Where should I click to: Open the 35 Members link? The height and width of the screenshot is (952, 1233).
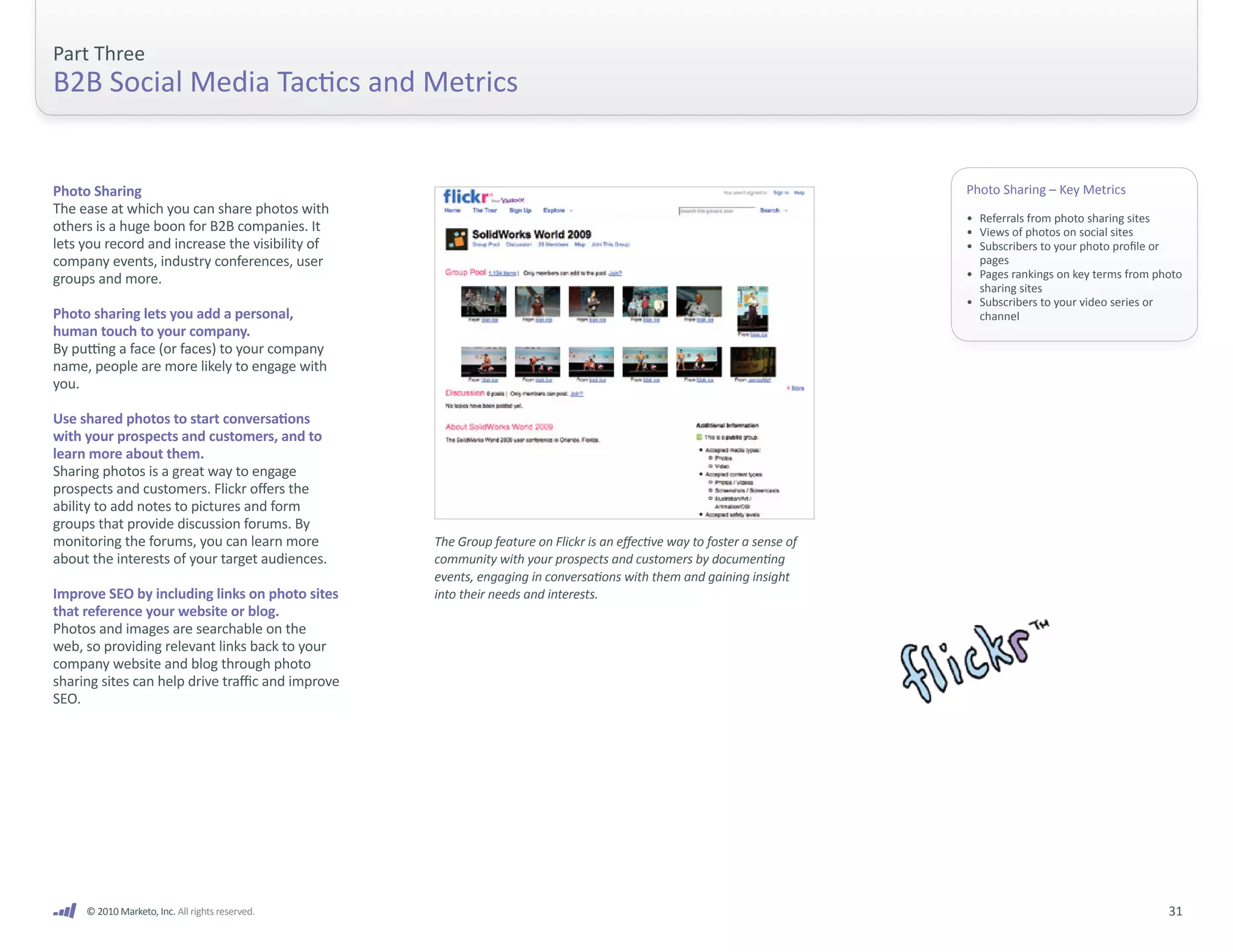point(553,245)
